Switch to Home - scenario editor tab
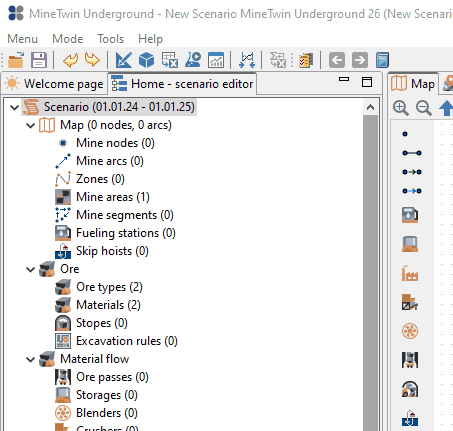This screenshot has height=431, width=453. point(182,84)
